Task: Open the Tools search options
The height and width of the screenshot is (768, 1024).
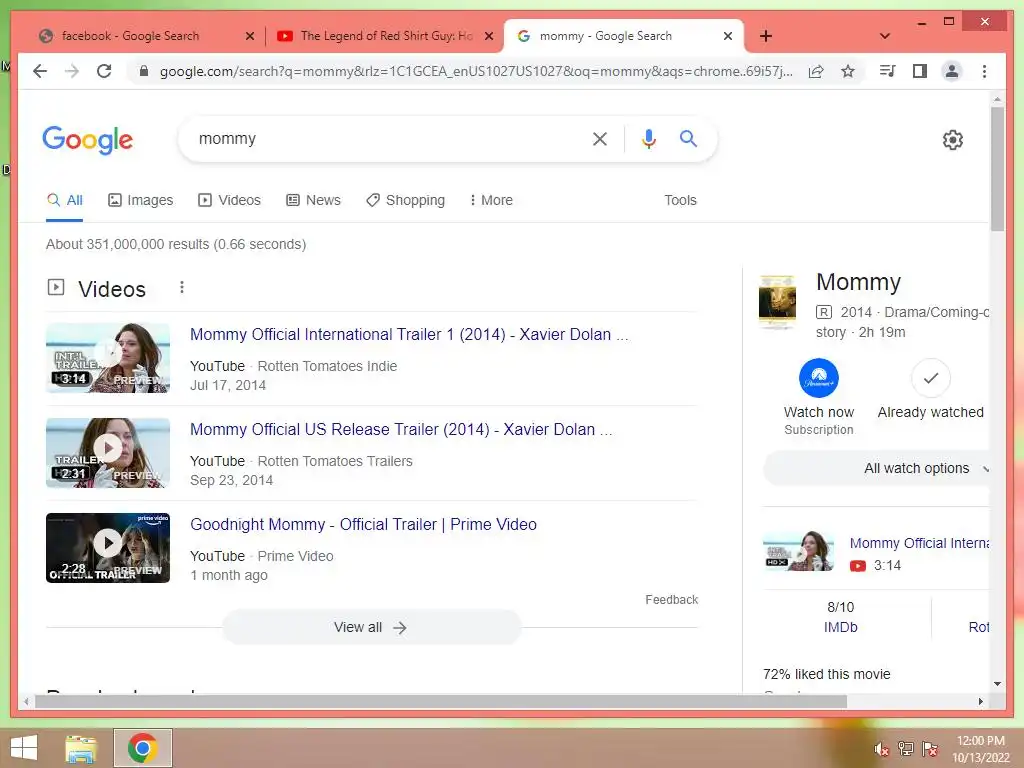Action: pos(680,200)
